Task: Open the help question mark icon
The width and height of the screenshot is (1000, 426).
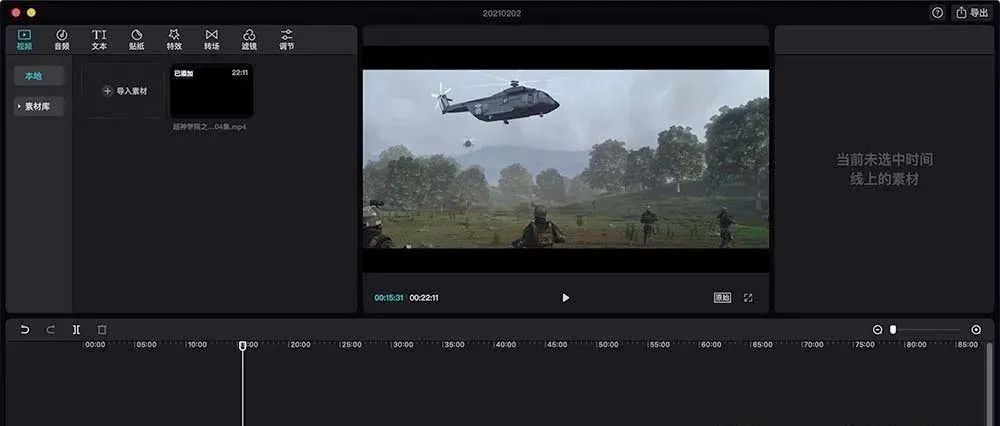Action: click(937, 13)
